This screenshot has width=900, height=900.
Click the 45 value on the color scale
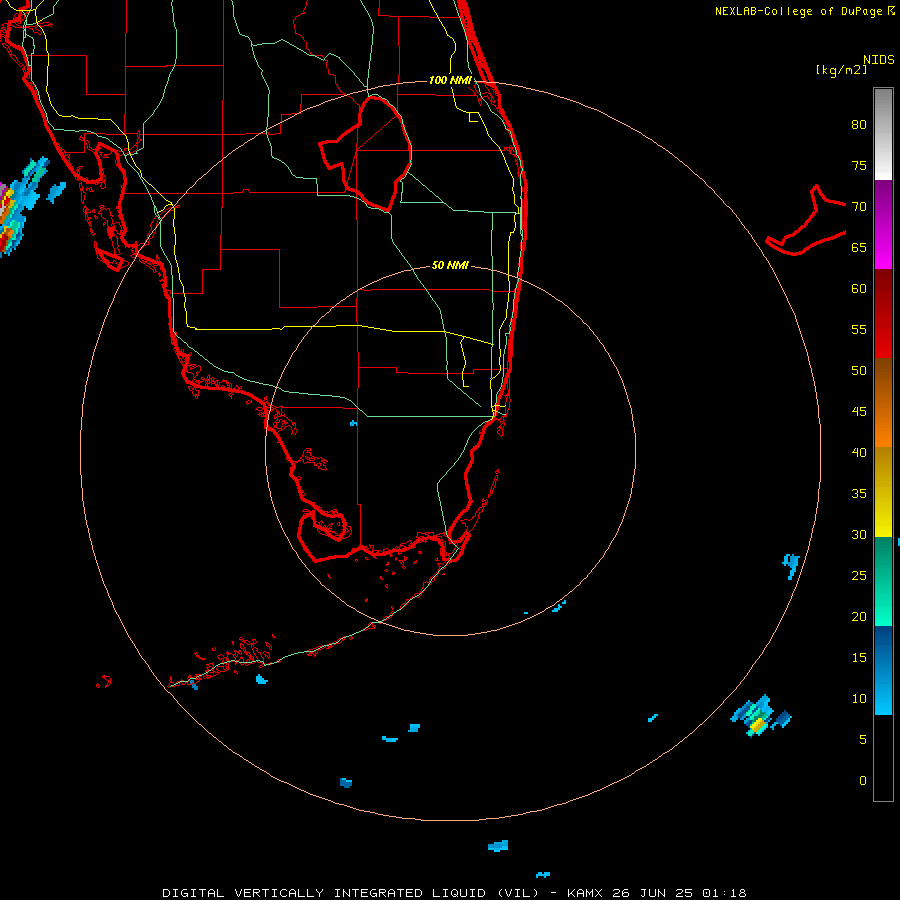coord(859,412)
